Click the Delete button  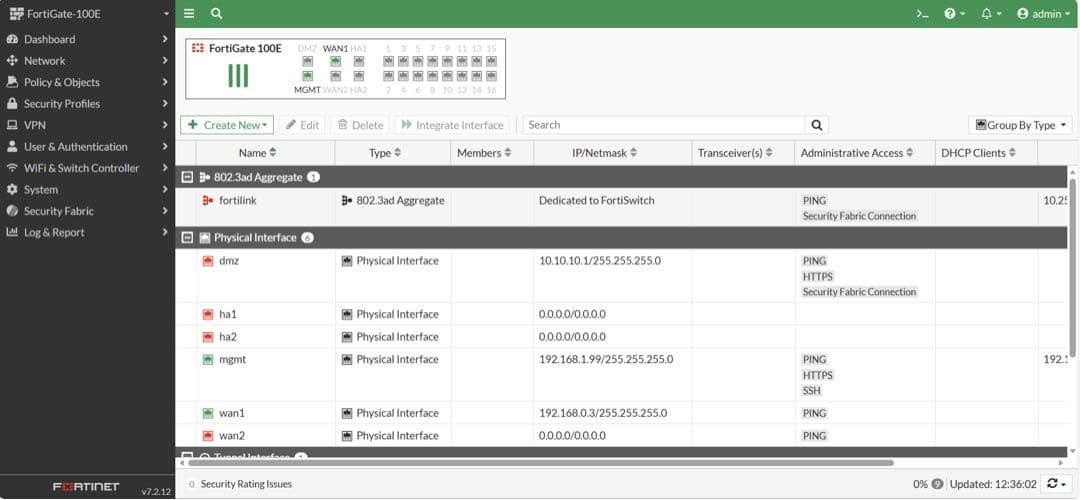coord(360,125)
